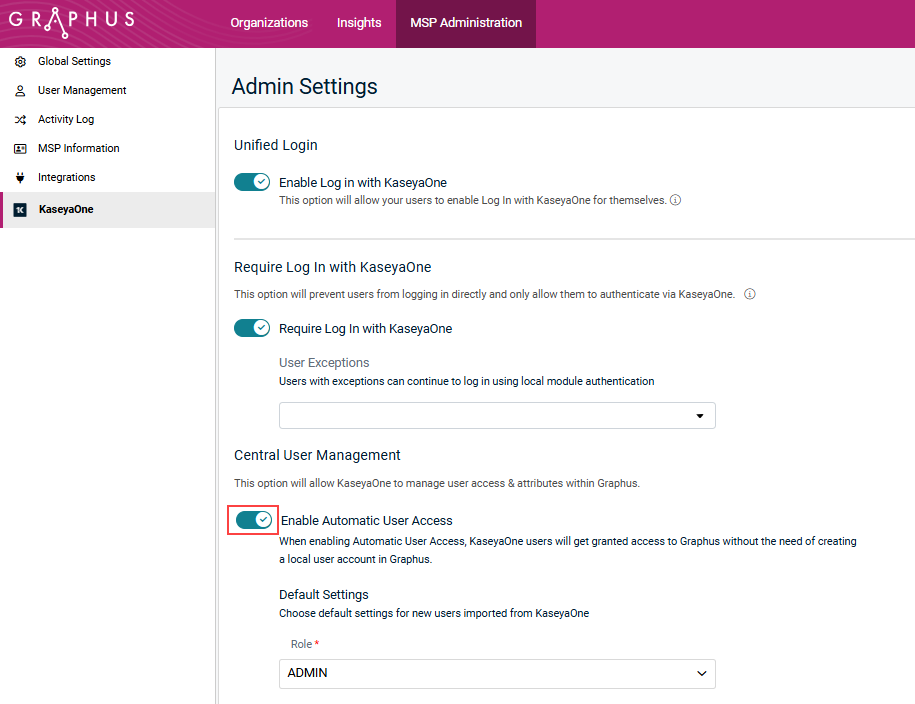The image size is (915, 704).
Task: Disable Enable Automatic User Access switch
Action: (254, 520)
